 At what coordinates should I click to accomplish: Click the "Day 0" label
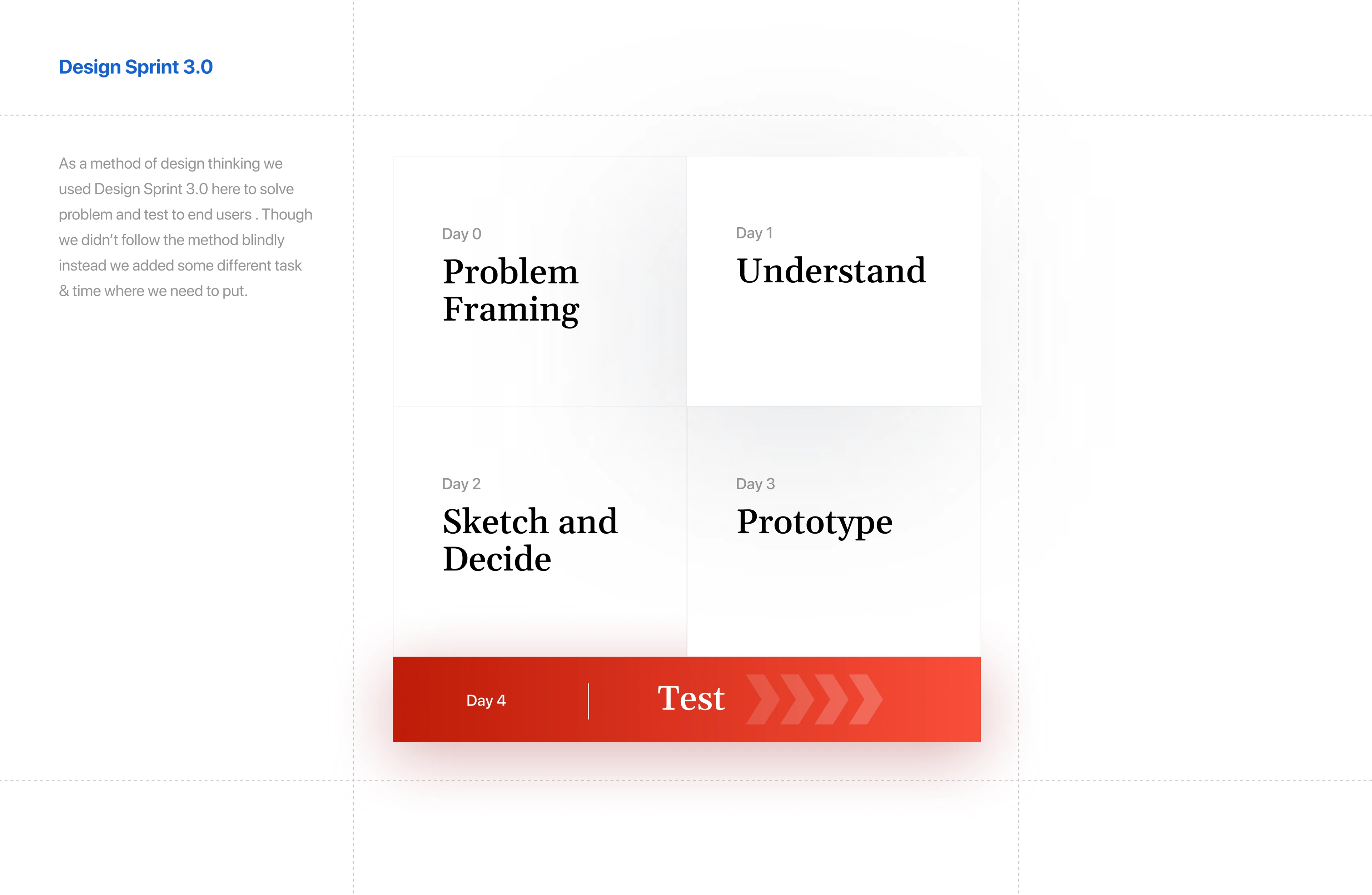click(x=461, y=233)
